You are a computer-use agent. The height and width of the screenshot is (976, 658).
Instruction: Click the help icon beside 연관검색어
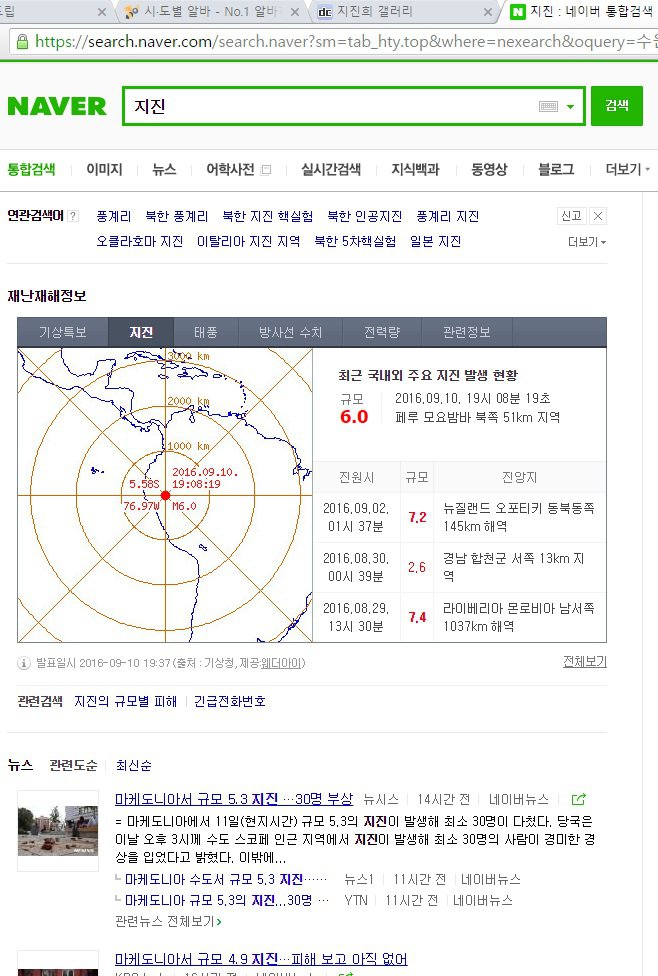click(x=73, y=216)
